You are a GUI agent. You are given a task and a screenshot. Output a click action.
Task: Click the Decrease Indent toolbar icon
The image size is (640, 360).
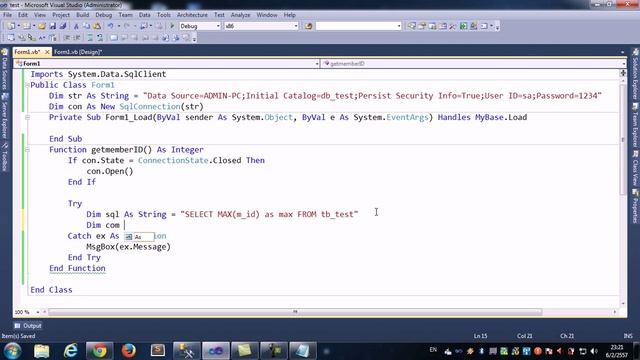point(67,38)
